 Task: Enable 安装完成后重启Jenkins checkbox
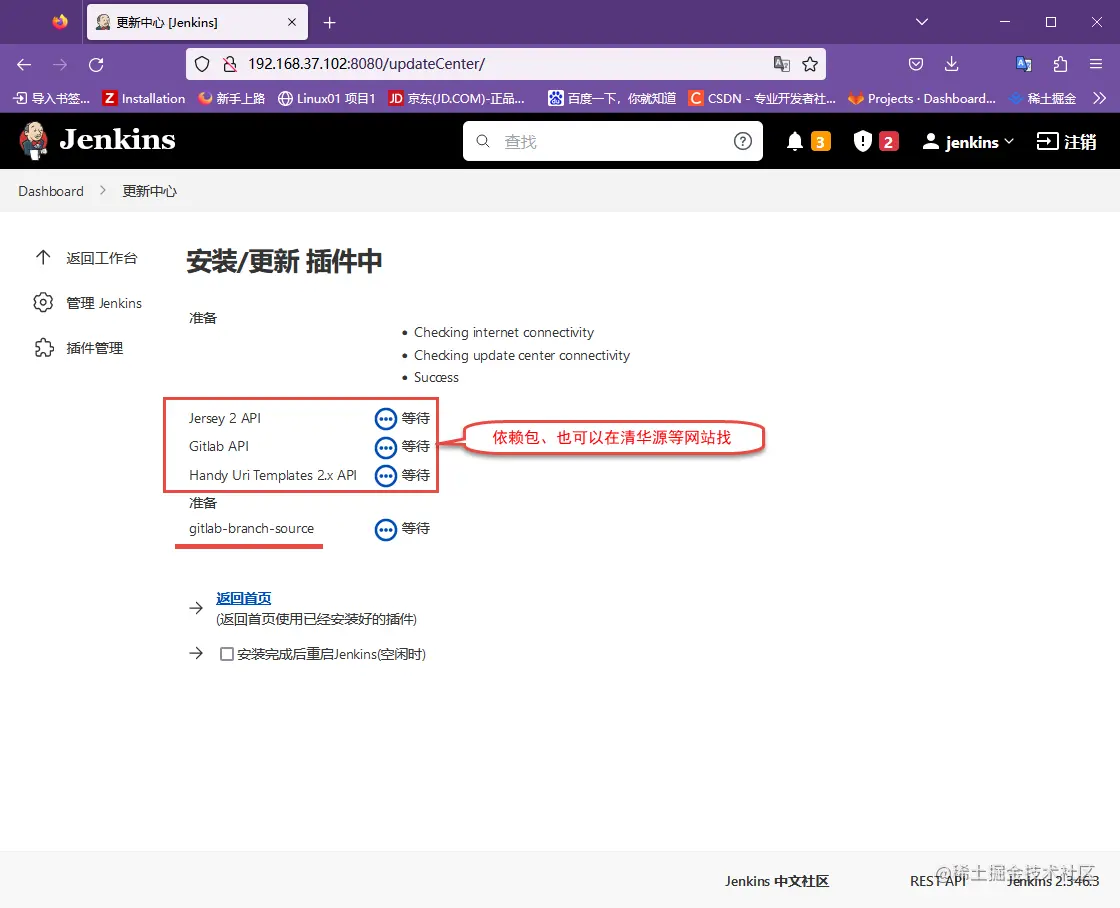point(227,653)
